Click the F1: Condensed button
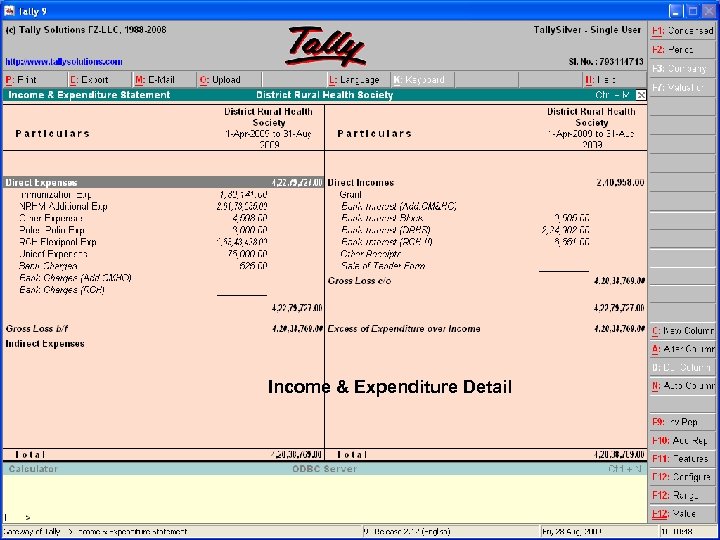 tap(683, 31)
